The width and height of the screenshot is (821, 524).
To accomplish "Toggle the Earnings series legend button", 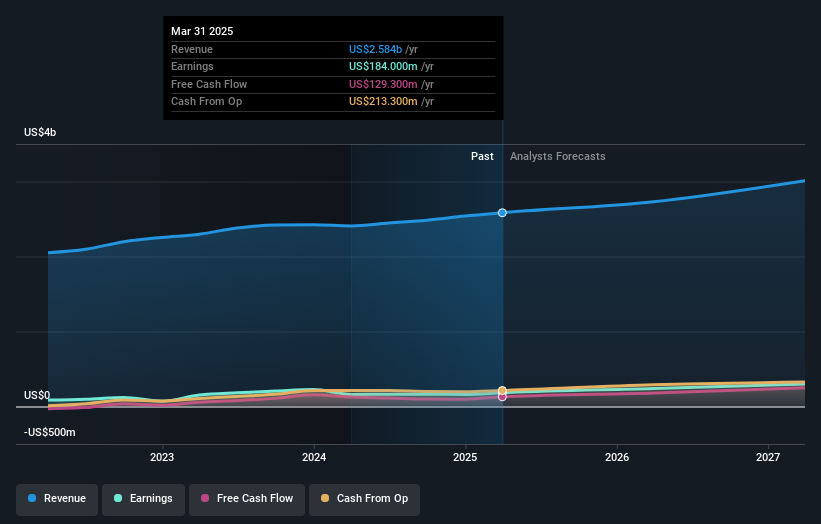I will pos(143,499).
